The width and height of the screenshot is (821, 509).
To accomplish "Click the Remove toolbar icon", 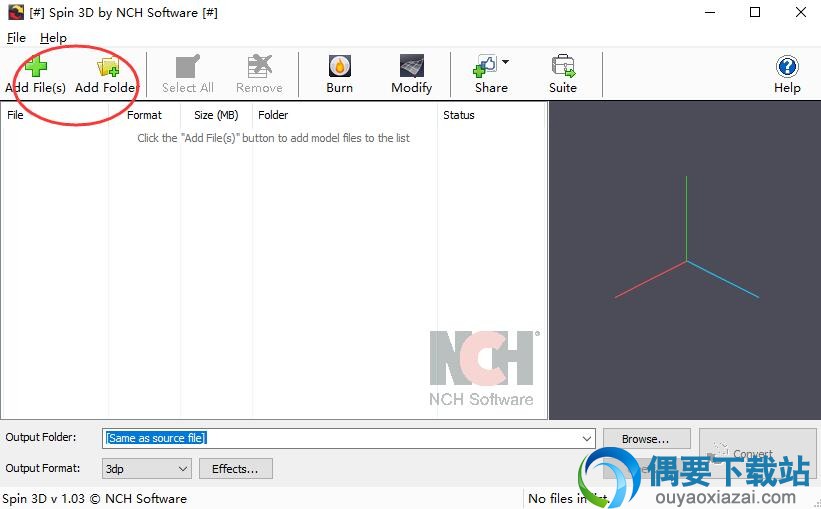I will 260,67.
